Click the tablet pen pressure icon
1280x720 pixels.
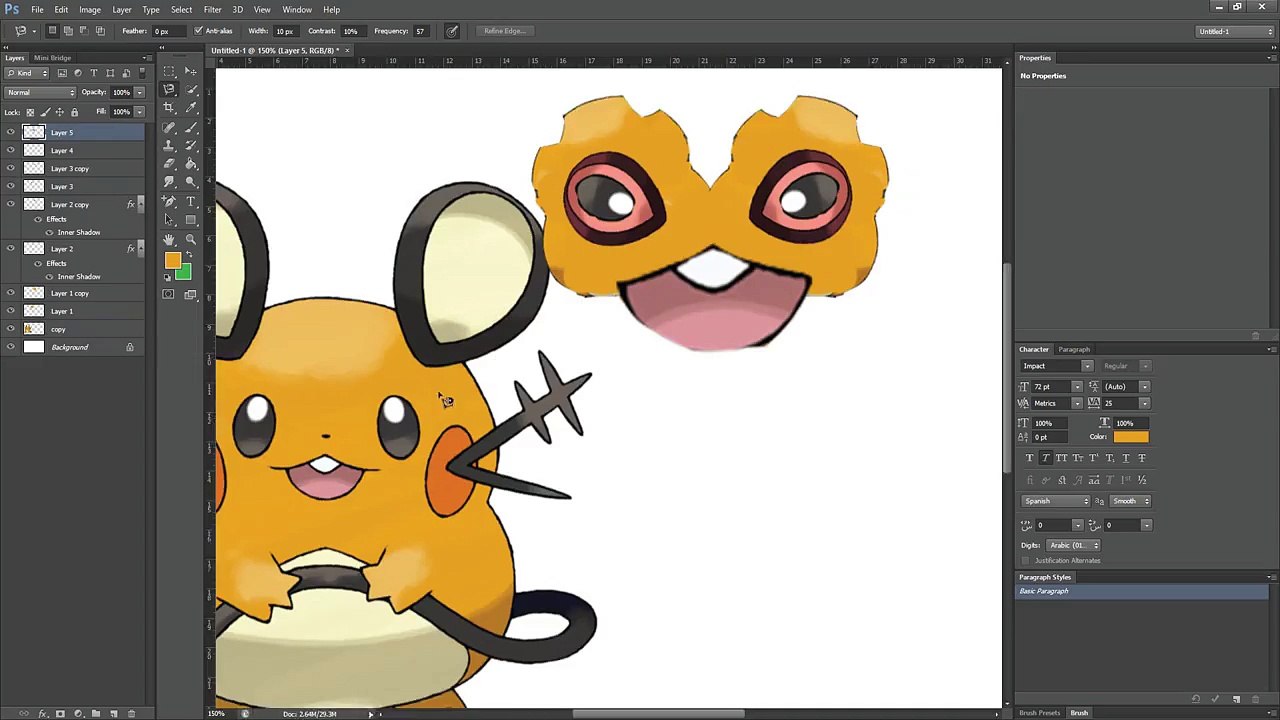coord(452,31)
